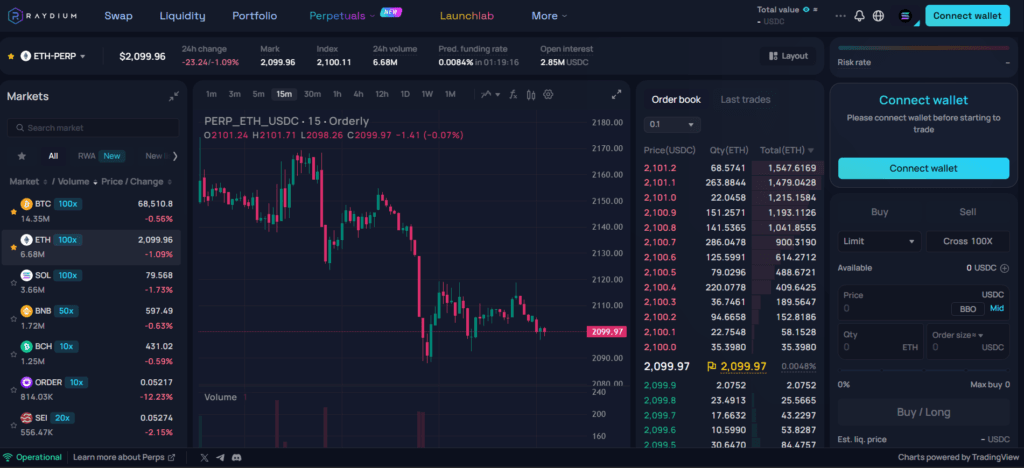Click the swap icon next to Total value

[815, 10]
